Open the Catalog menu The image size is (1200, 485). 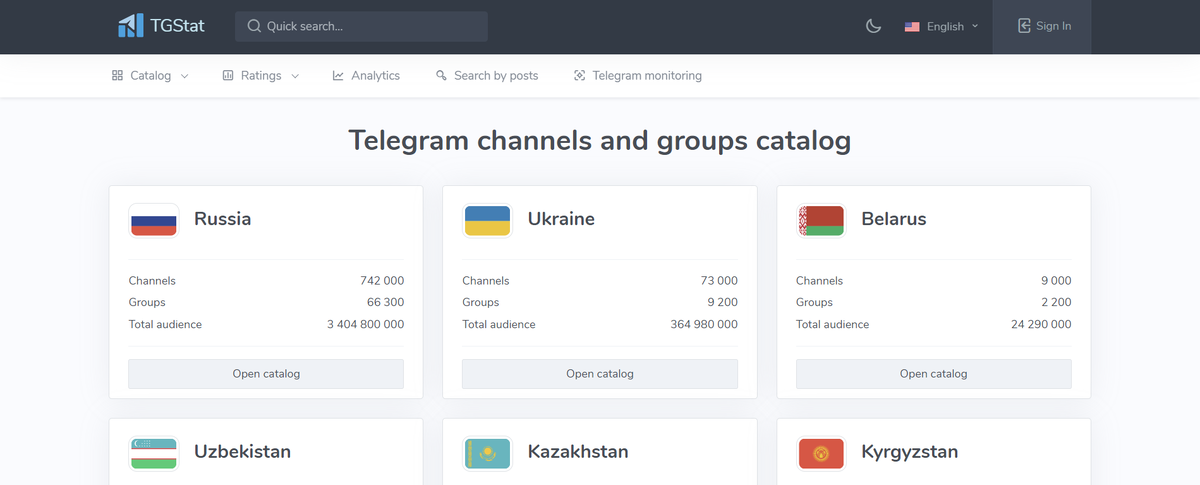tap(150, 76)
